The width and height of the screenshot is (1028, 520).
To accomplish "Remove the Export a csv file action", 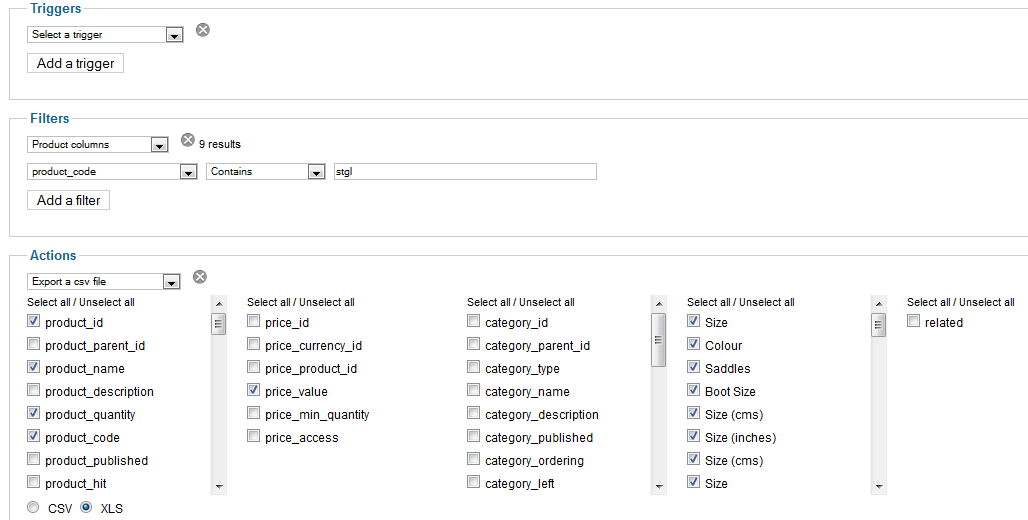I will click(x=200, y=277).
